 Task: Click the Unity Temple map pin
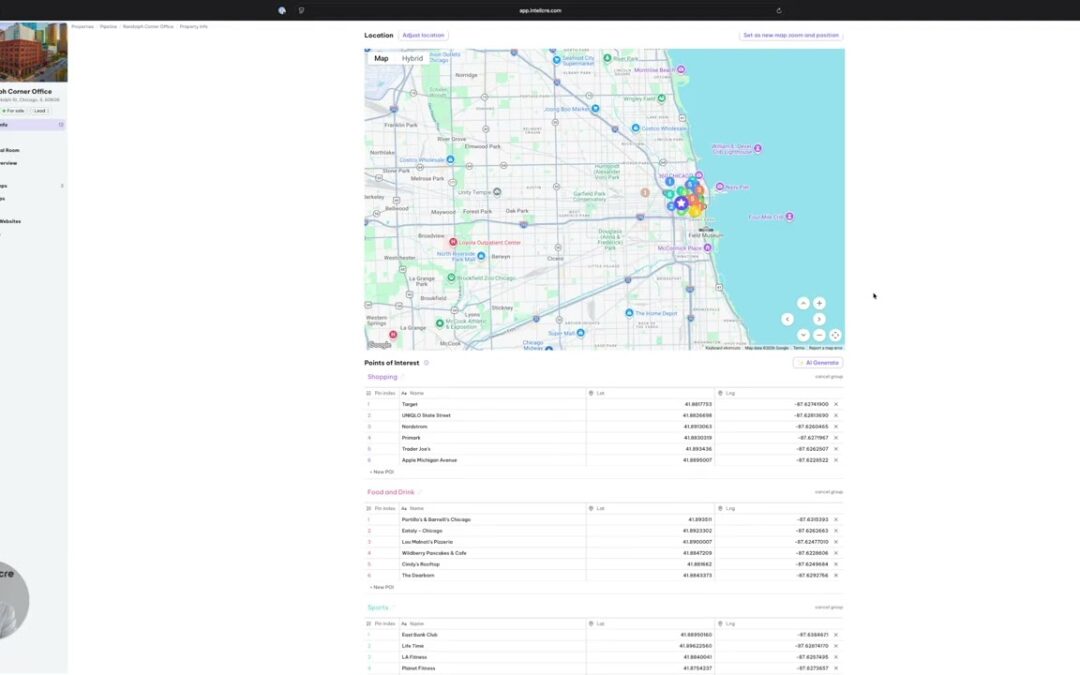click(497, 191)
